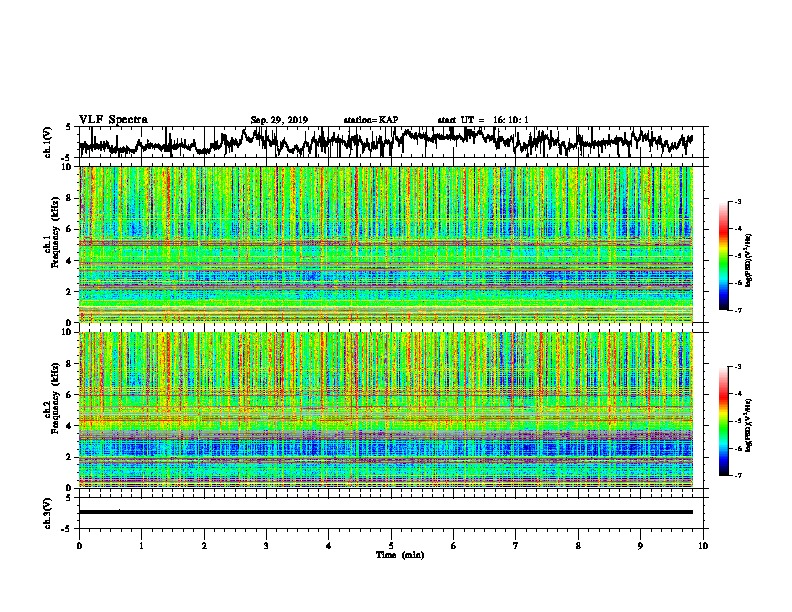Image resolution: width=792 pixels, height=612 pixels.
Task: Click the ch.1 spectrogram panel
Action: click(x=386, y=244)
